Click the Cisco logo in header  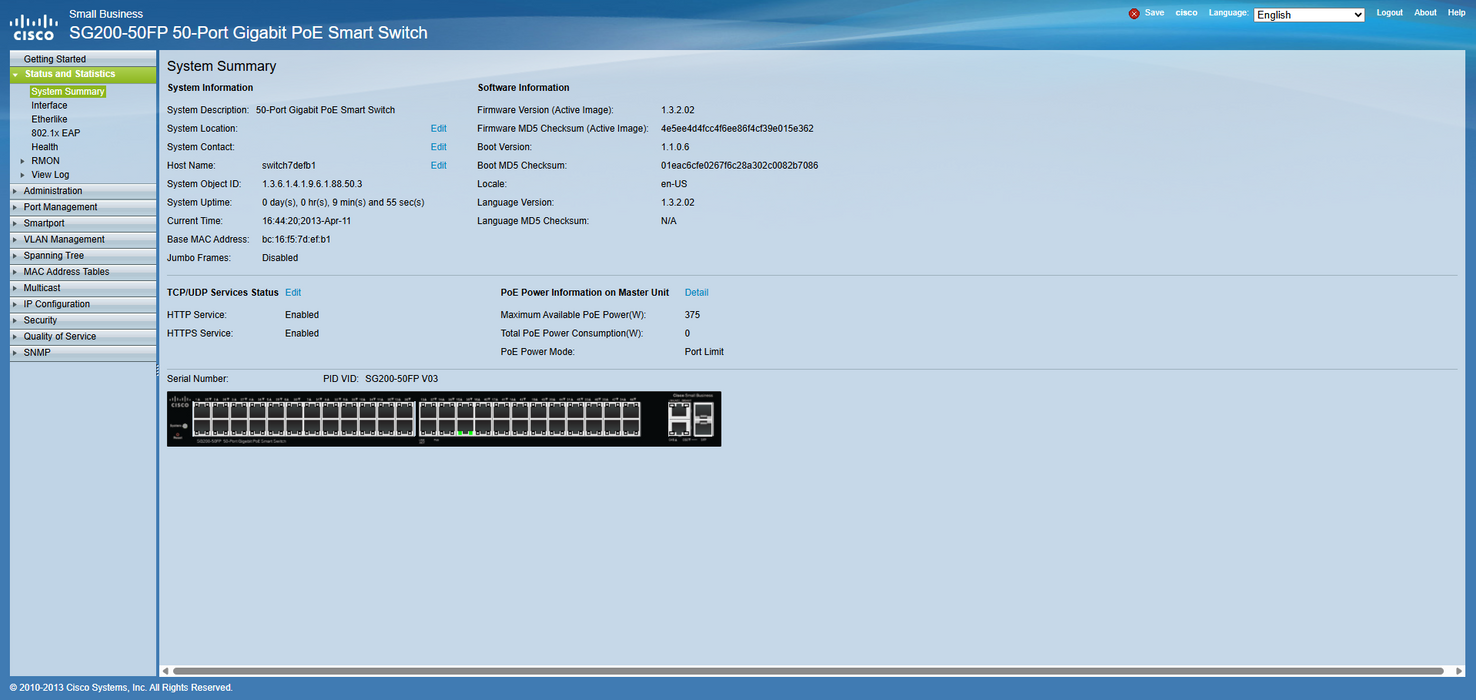click(x=34, y=25)
